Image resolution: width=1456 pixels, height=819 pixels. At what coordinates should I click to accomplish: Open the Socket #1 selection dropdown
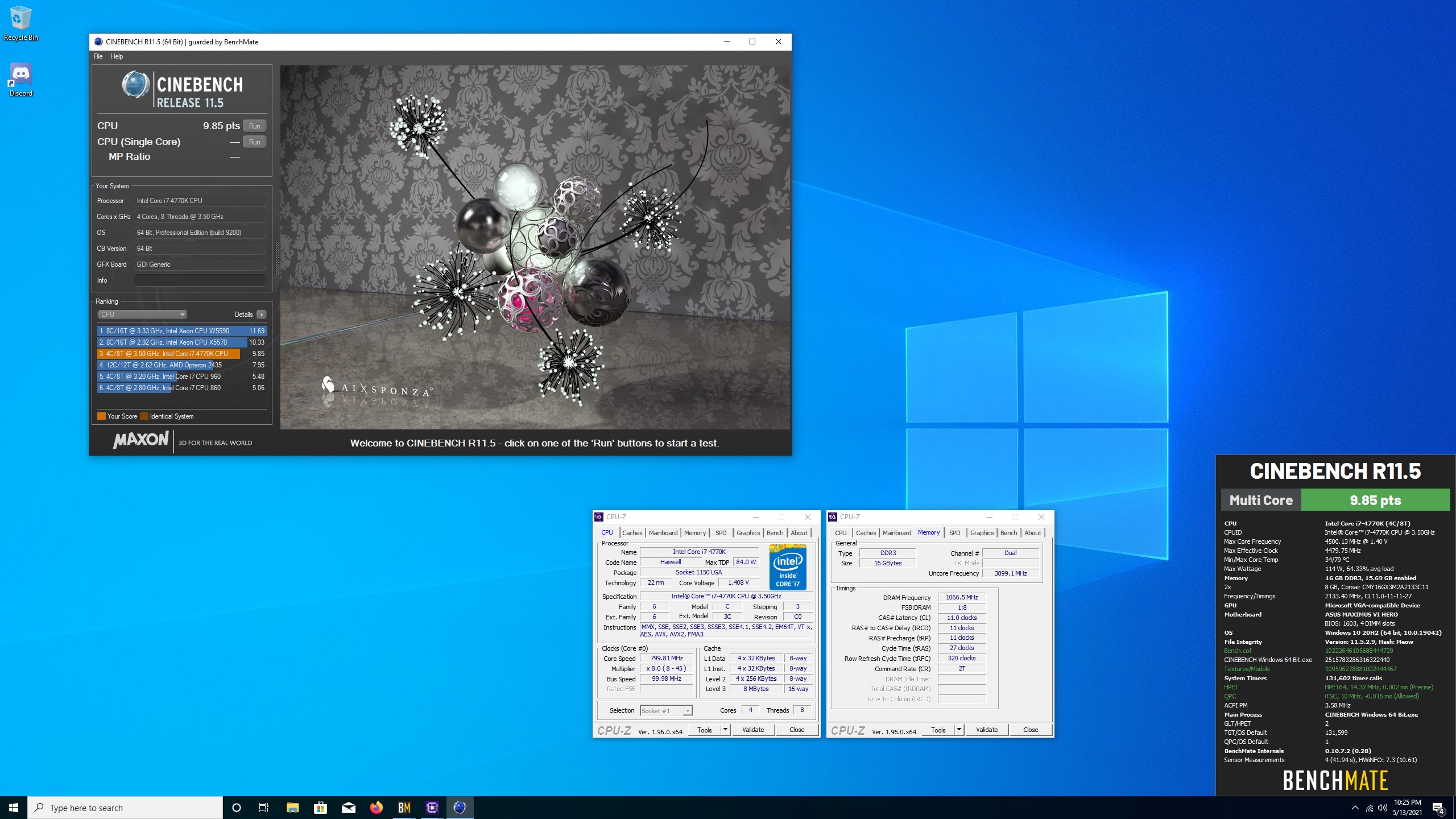coord(666,711)
